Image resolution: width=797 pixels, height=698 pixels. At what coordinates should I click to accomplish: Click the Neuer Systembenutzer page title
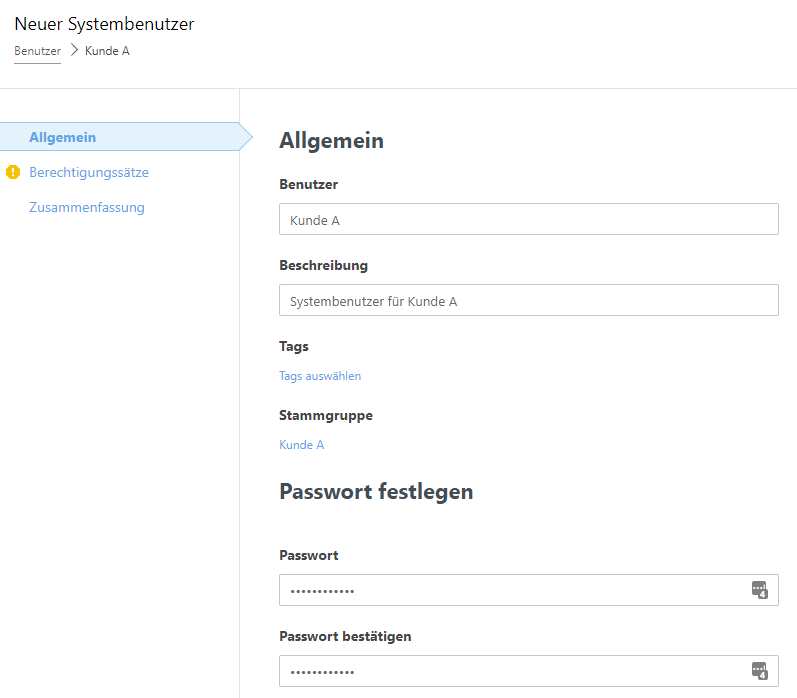[x=104, y=24]
